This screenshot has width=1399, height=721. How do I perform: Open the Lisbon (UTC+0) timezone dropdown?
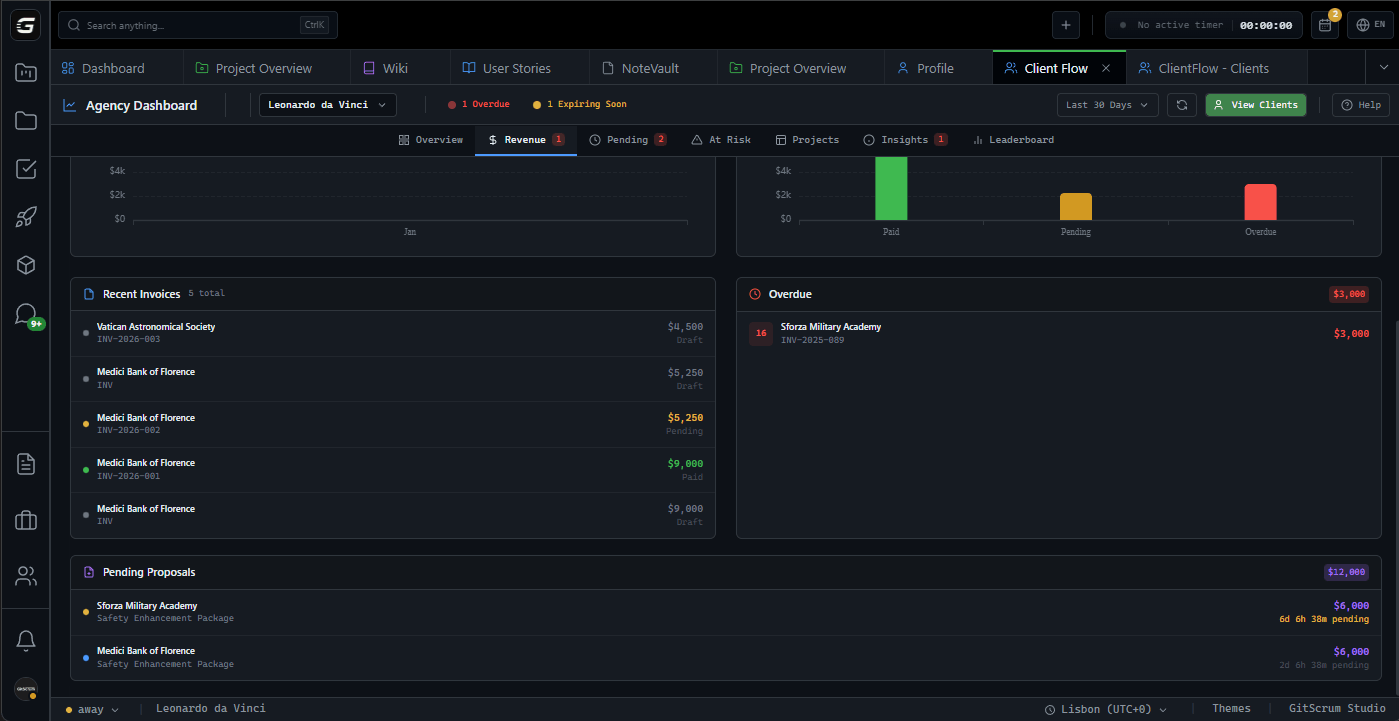pos(1105,708)
